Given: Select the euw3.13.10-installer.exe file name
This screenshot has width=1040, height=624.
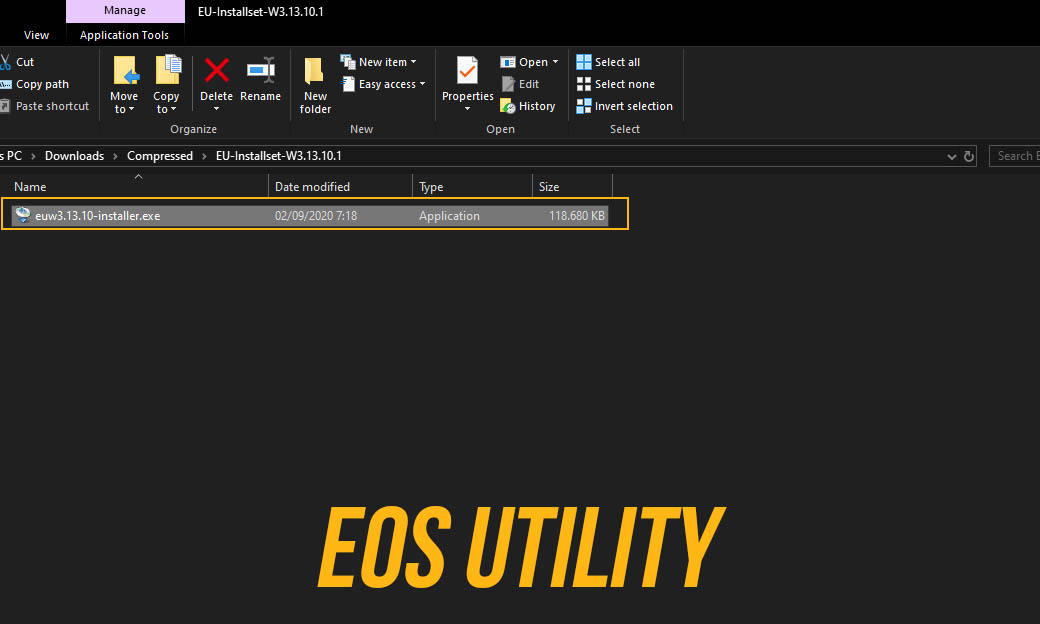Looking at the screenshot, I should 98,216.
